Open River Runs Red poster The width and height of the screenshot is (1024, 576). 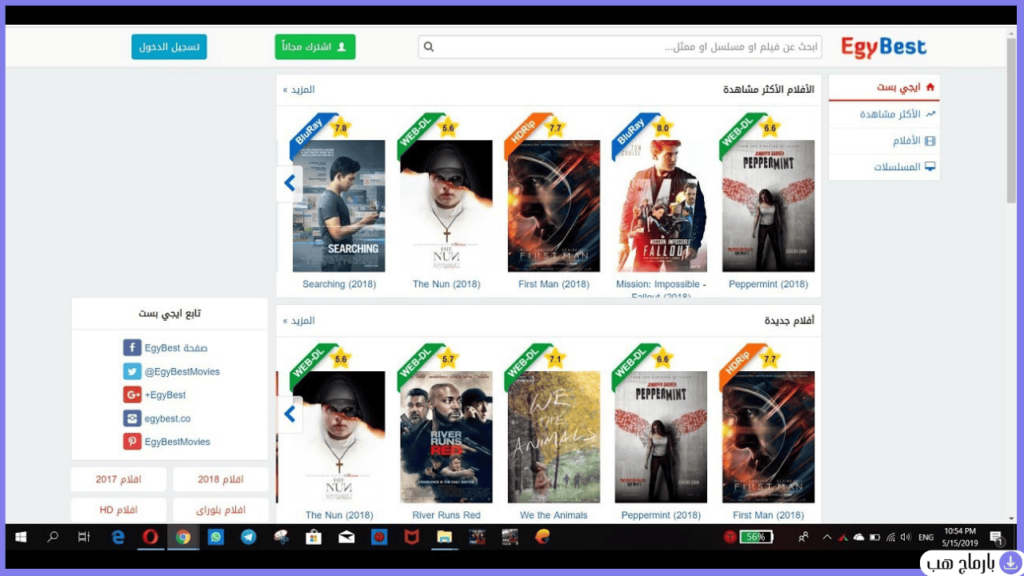(x=446, y=437)
